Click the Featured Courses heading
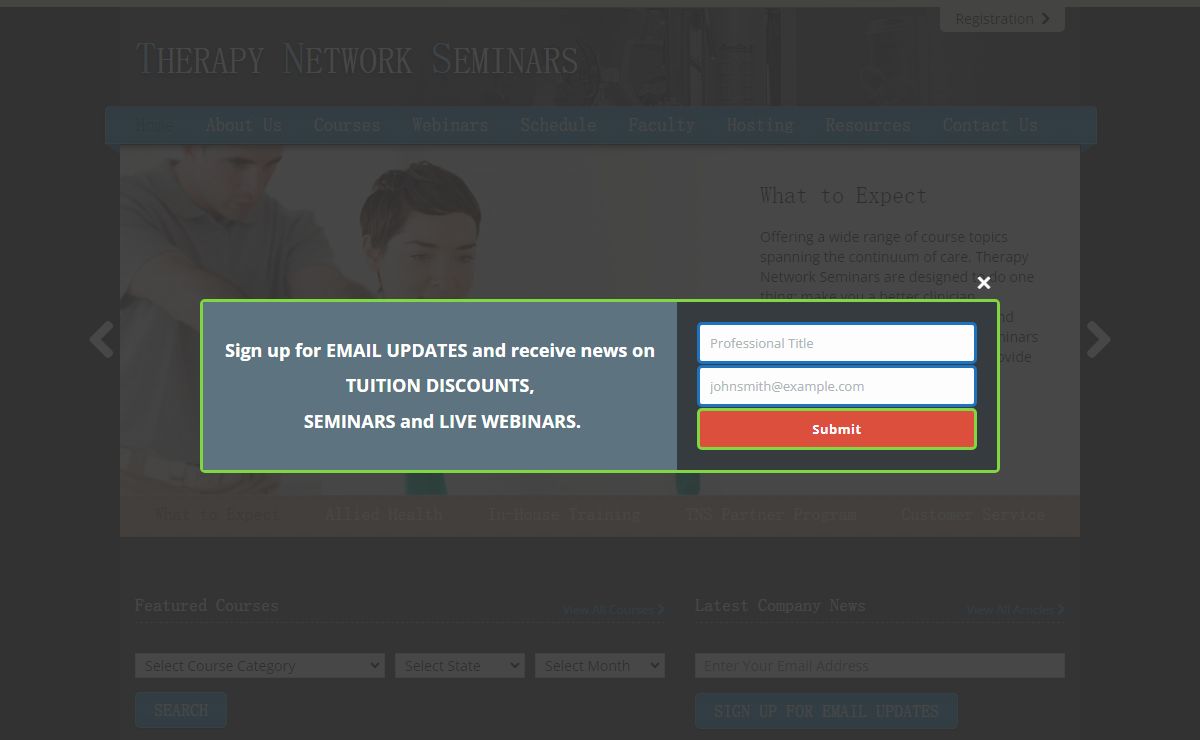The height and width of the screenshot is (740, 1200). 207,606
